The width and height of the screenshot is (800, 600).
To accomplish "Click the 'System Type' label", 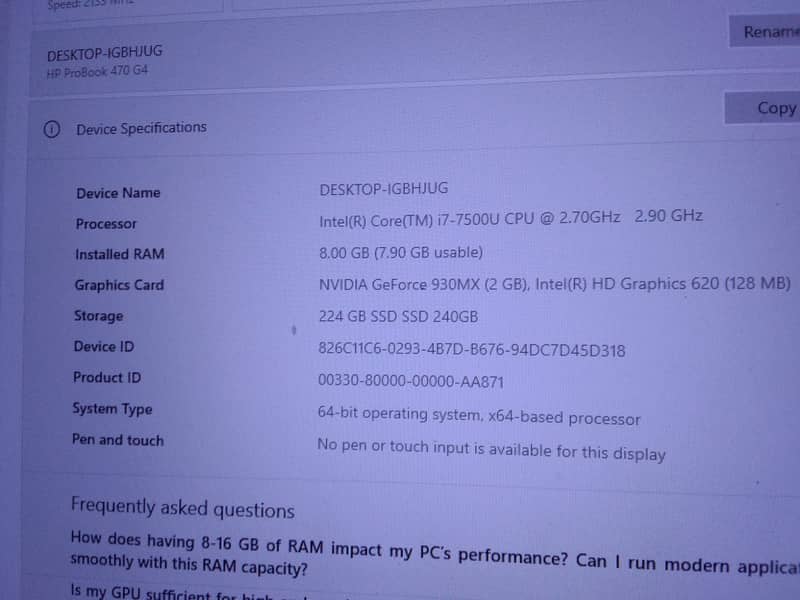I will pos(112,409).
